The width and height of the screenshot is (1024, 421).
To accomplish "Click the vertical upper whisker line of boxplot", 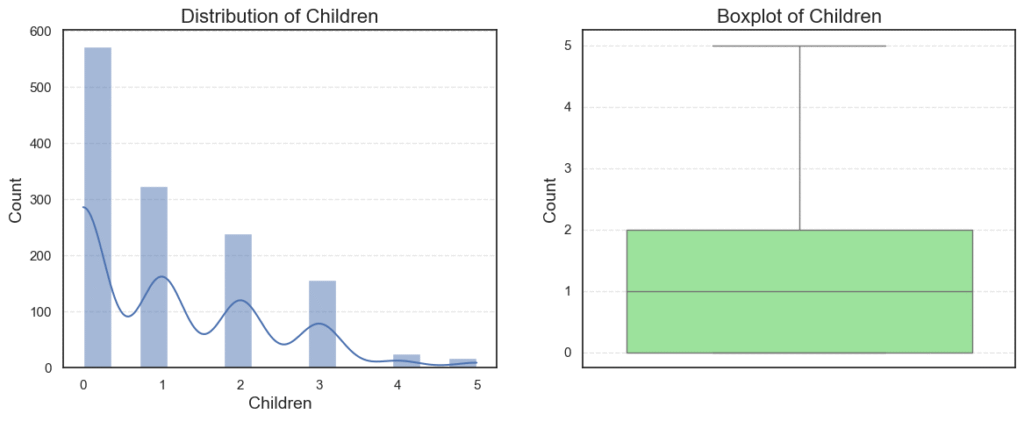I will [x=799, y=138].
